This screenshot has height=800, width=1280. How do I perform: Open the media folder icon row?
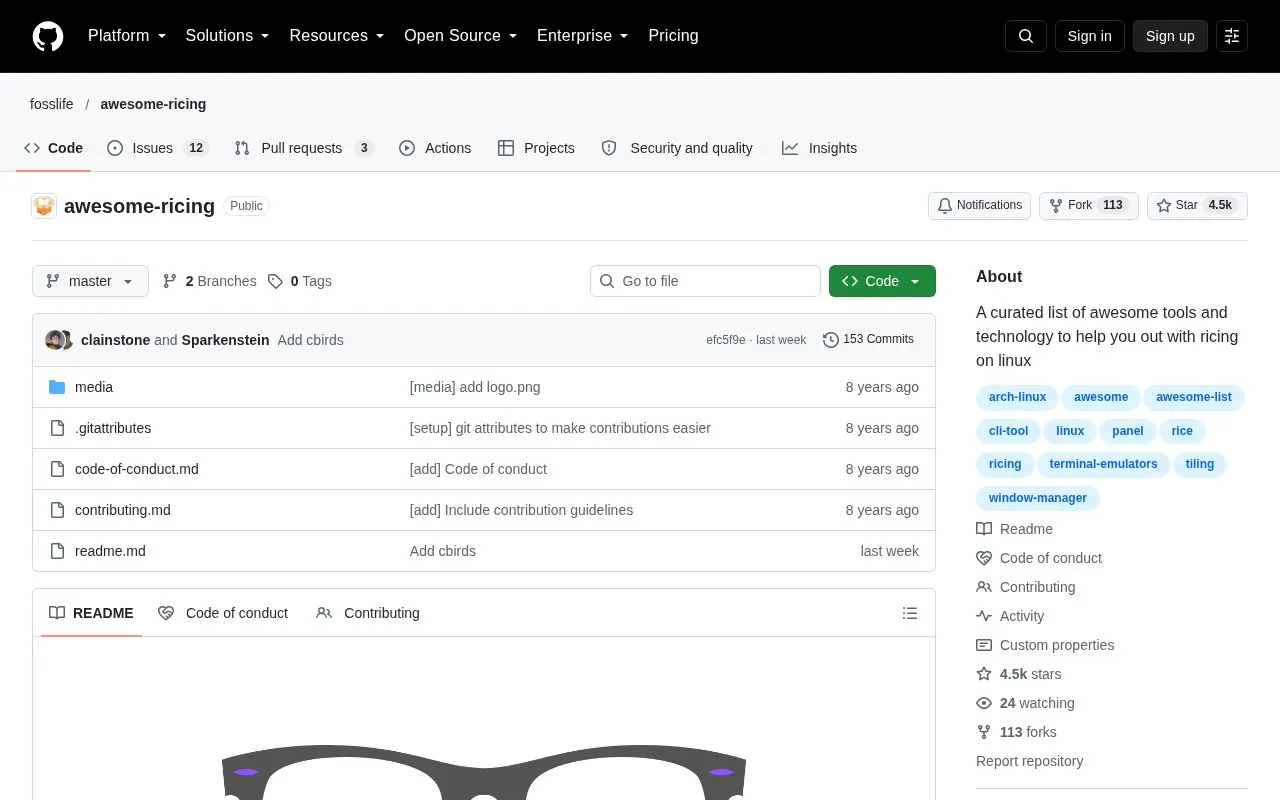click(x=57, y=387)
